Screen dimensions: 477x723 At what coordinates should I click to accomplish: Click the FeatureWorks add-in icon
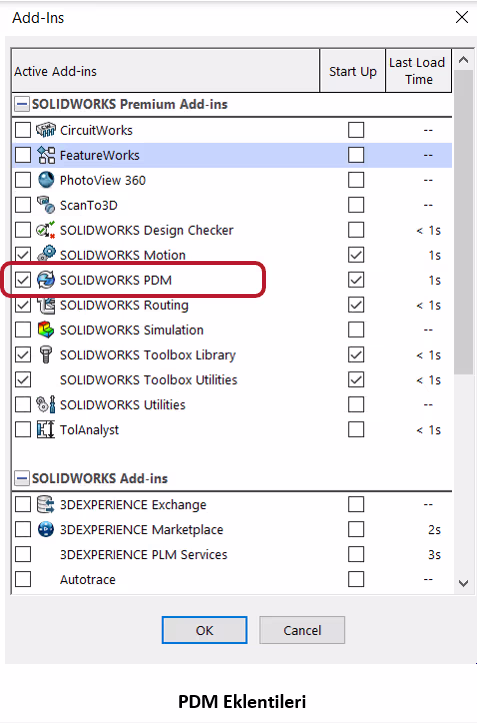46,155
